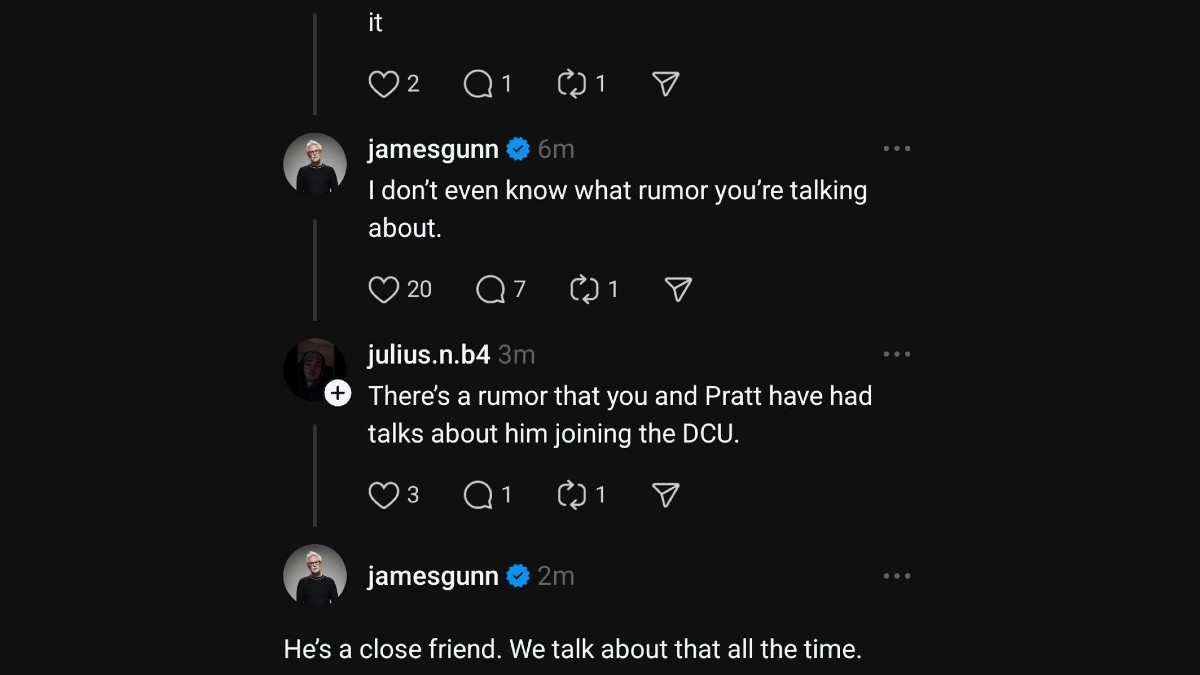Like jamesgunn's "I don't even know" reply
This screenshot has width=1200, height=675.
click(x=385, y=290)
